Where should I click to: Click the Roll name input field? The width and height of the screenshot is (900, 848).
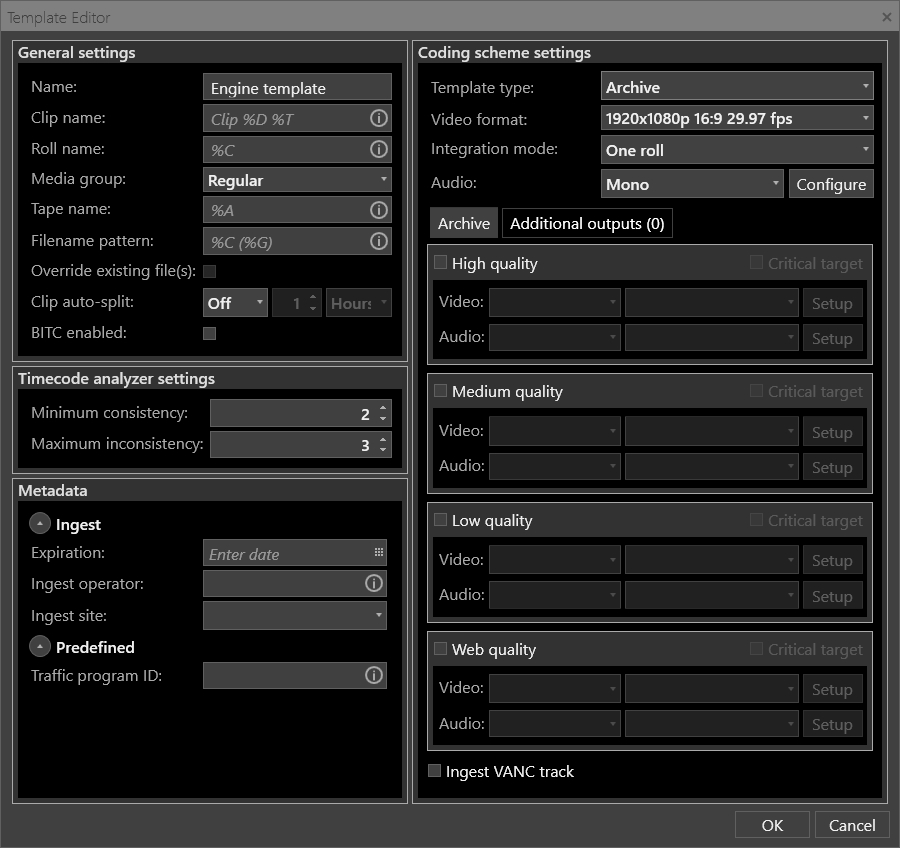pyautogui.click(x=297, y=149)
